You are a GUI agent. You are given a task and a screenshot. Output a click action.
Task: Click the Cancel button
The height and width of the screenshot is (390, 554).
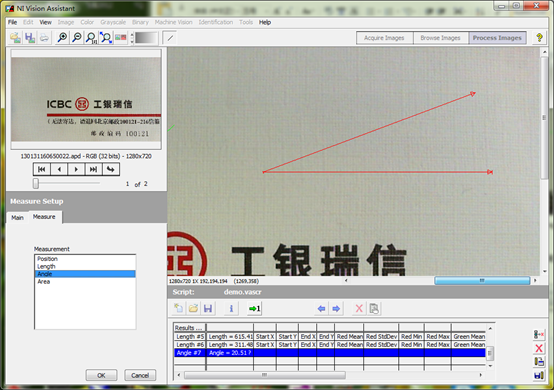click(140, 375)
